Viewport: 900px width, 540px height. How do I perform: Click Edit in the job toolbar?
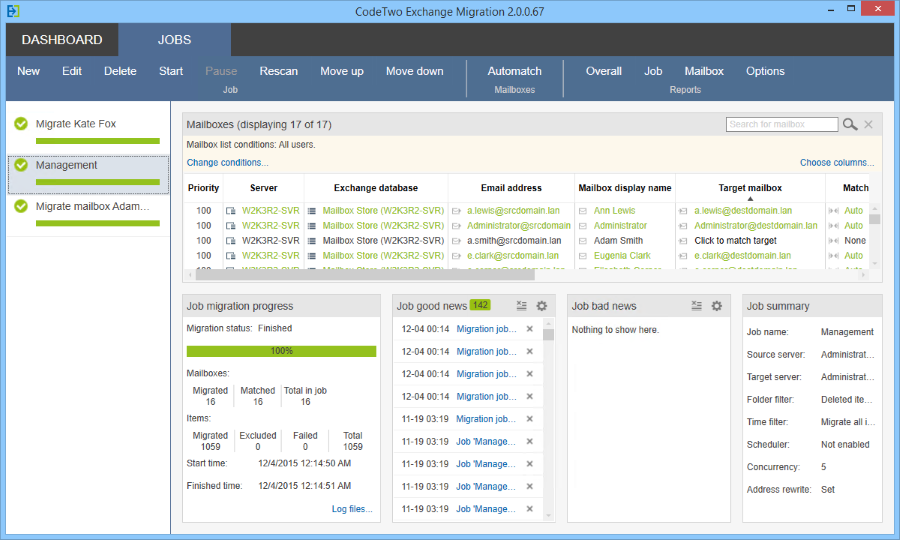coord(72,71)
